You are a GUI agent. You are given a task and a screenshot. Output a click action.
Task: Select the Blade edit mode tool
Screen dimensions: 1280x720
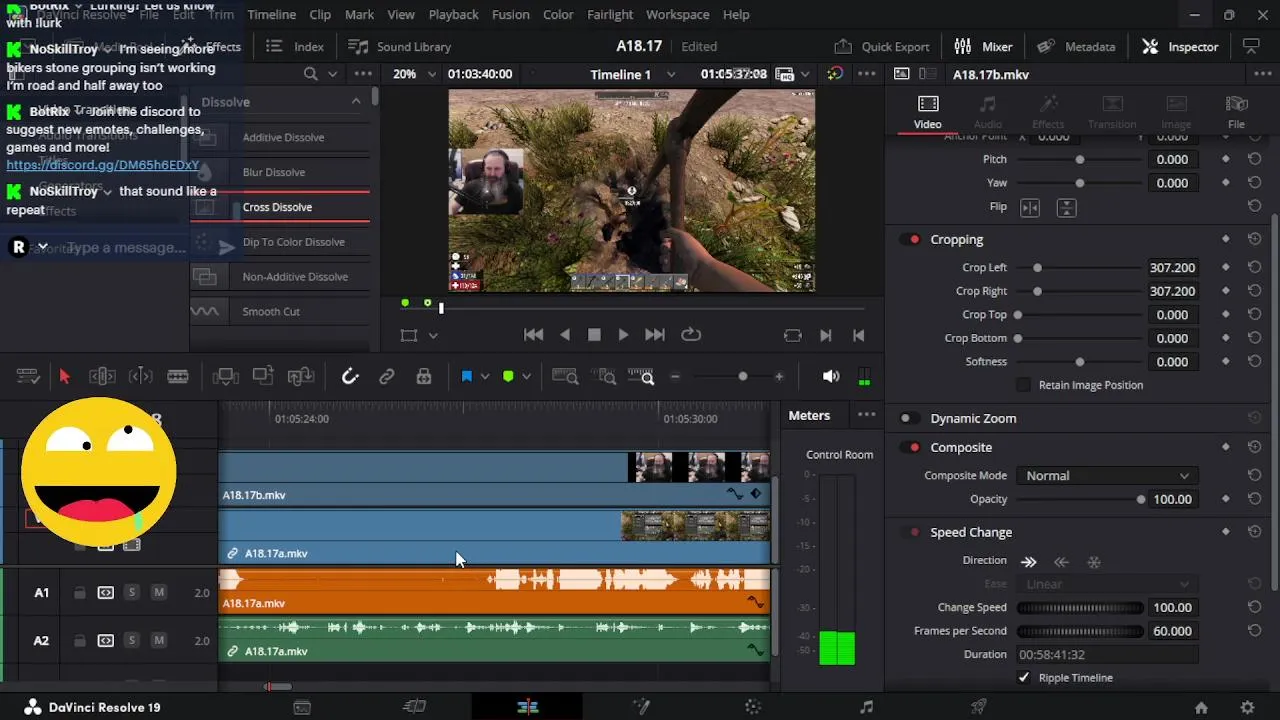coord(178,377)
